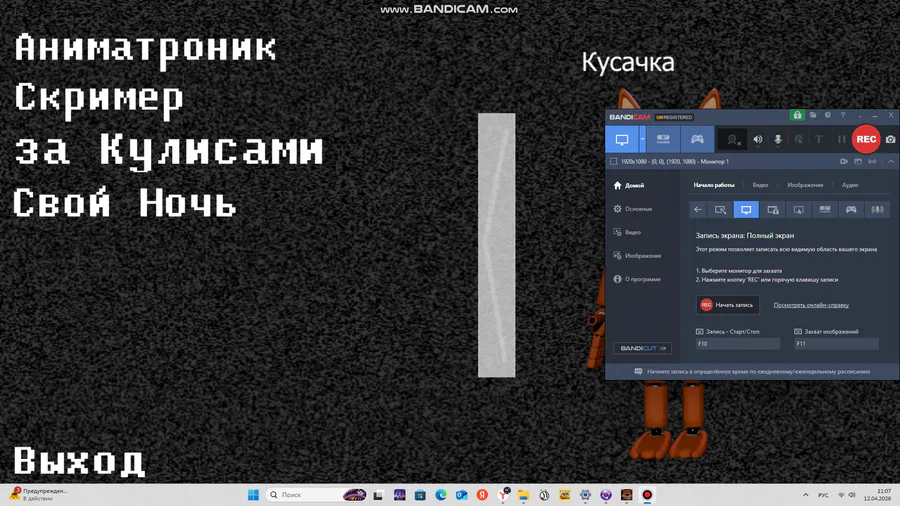Screen dimensions: 900x506
Task: Select Скример in game menu
Action: point(99,99)
